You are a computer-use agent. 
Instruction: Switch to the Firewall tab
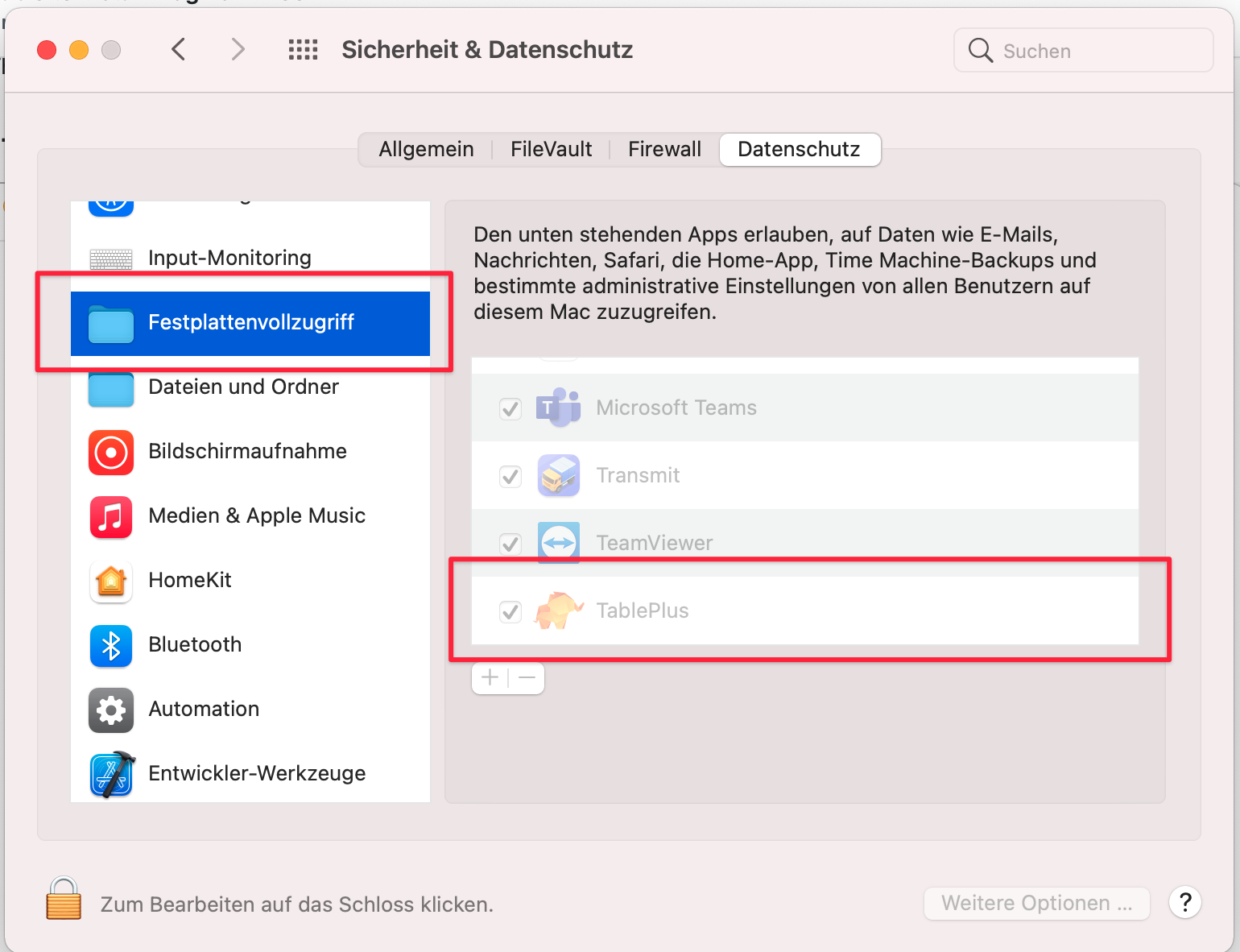[x=664, y=149]
